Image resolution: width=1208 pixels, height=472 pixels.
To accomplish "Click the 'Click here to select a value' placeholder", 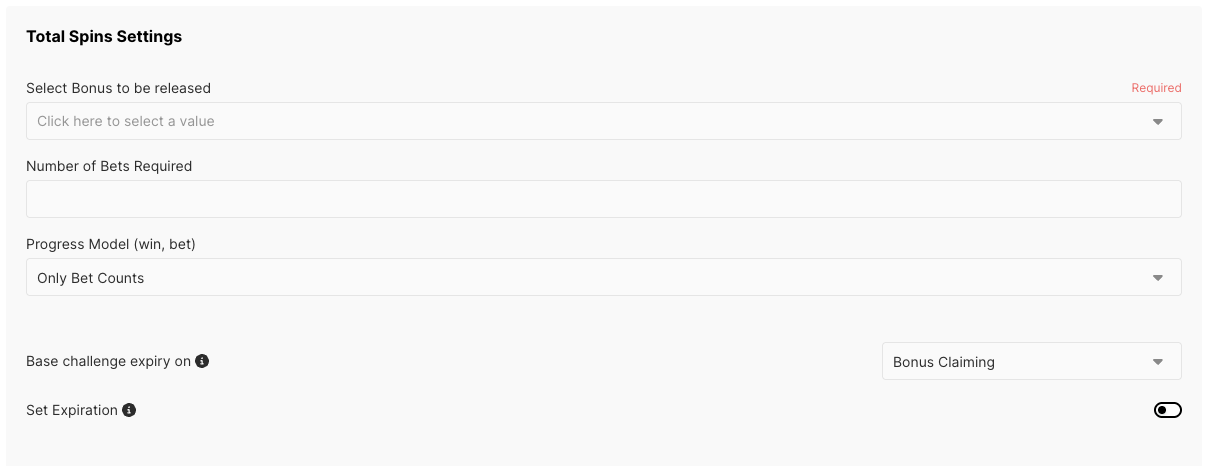I will coord(126,121).
